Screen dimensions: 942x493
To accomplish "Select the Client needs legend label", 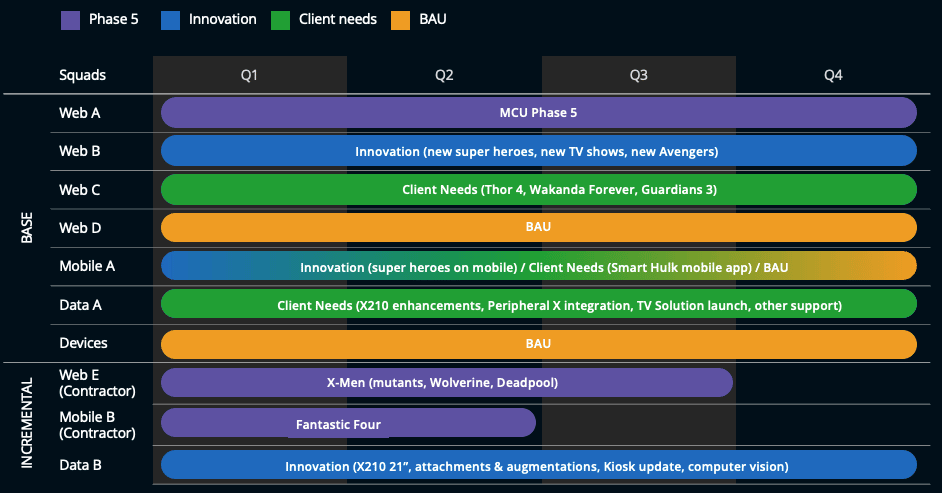I will [x=338, y=19].
